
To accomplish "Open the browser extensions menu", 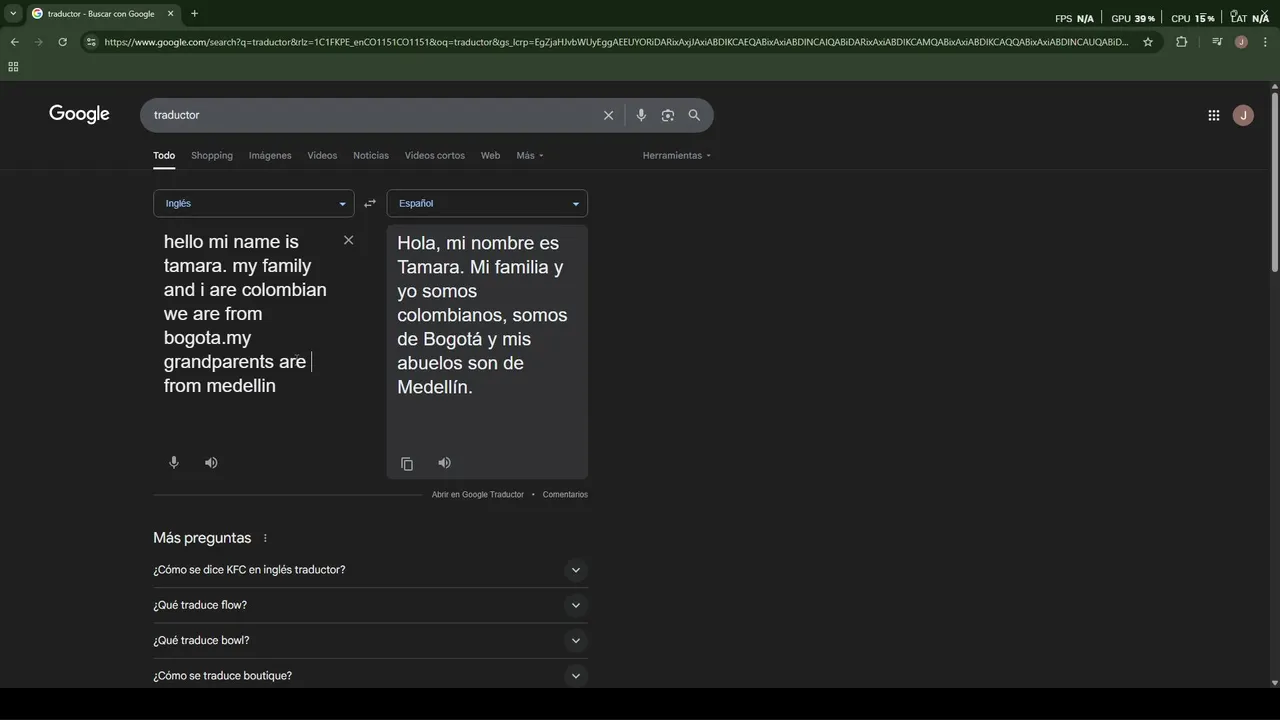I will click(x=1181, y=42).
